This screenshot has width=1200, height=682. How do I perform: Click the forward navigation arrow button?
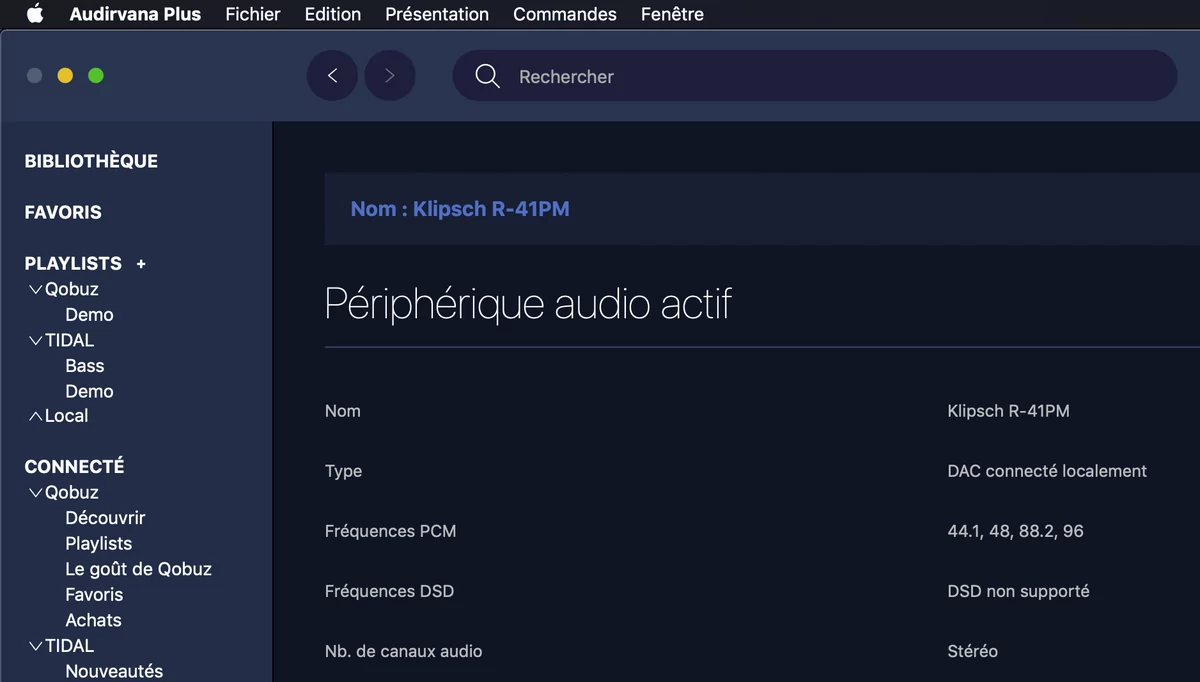390,76
